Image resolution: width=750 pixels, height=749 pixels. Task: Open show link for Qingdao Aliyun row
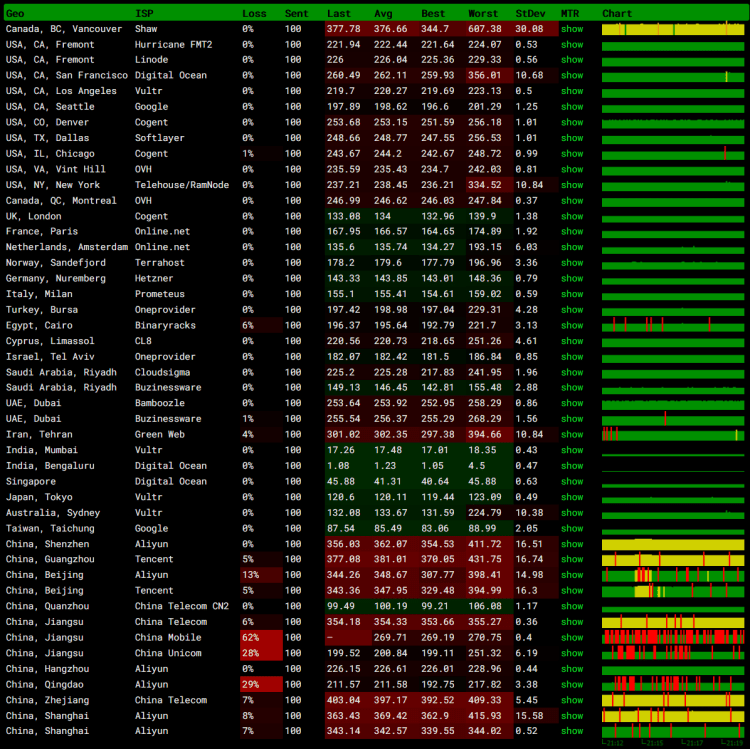[x=571, y=684]
